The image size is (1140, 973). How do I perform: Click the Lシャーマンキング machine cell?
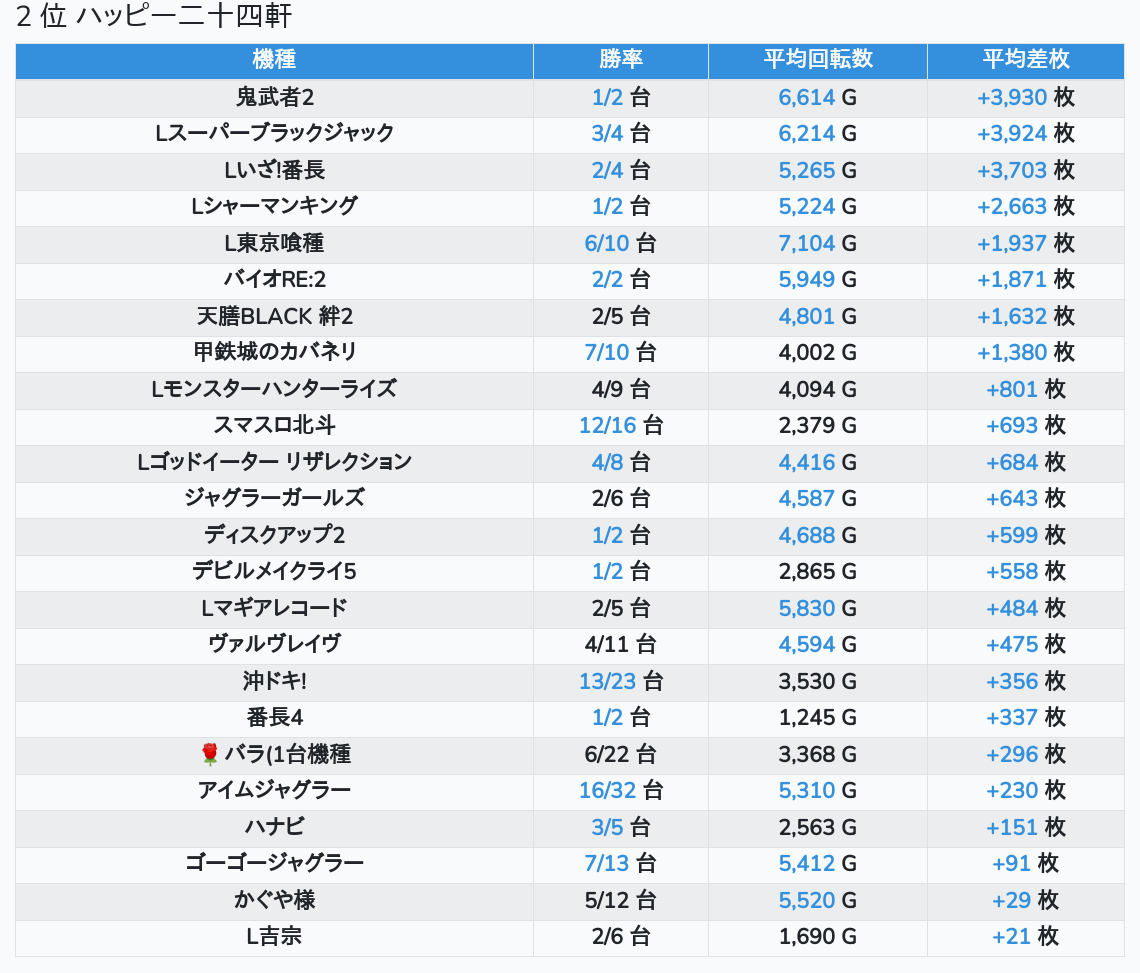point(274,207)
